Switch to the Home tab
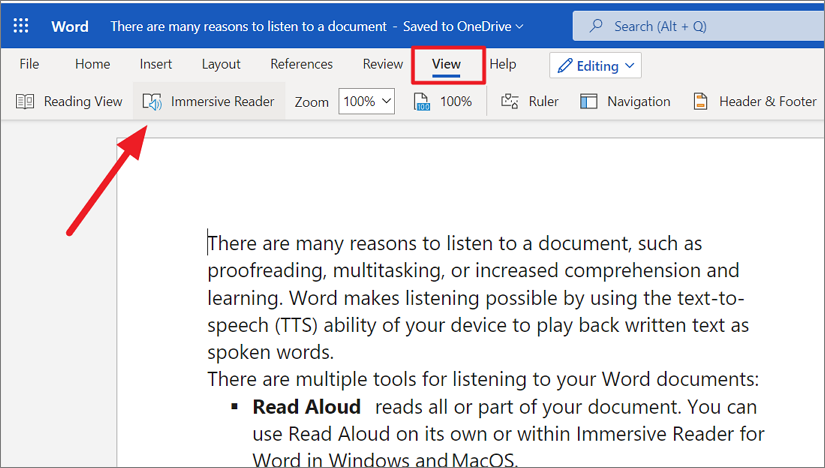Image resolution: width=825 pixels, height=468 pixels. pos(93,64)
